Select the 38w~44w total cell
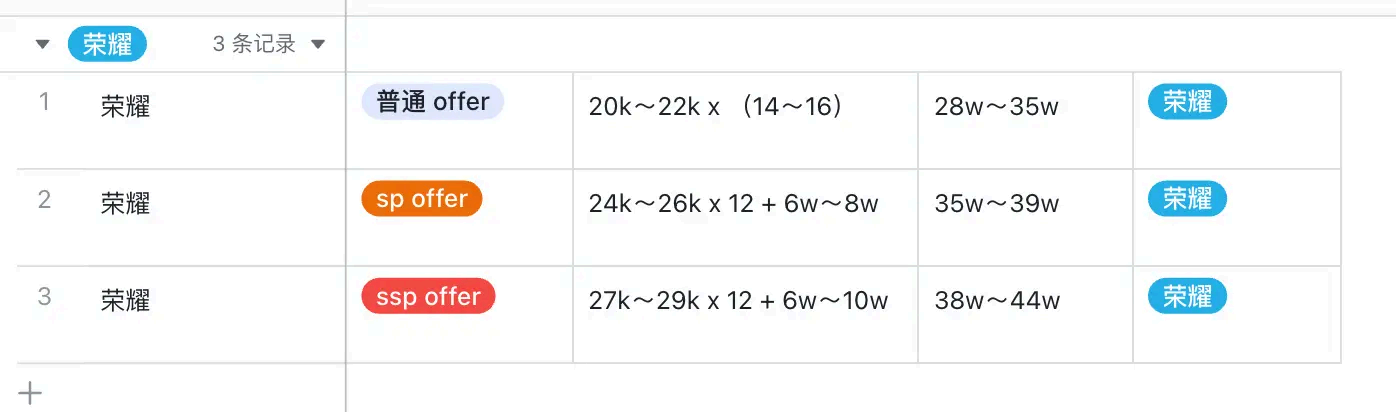The image size is (1396, 412). [997, 301]
